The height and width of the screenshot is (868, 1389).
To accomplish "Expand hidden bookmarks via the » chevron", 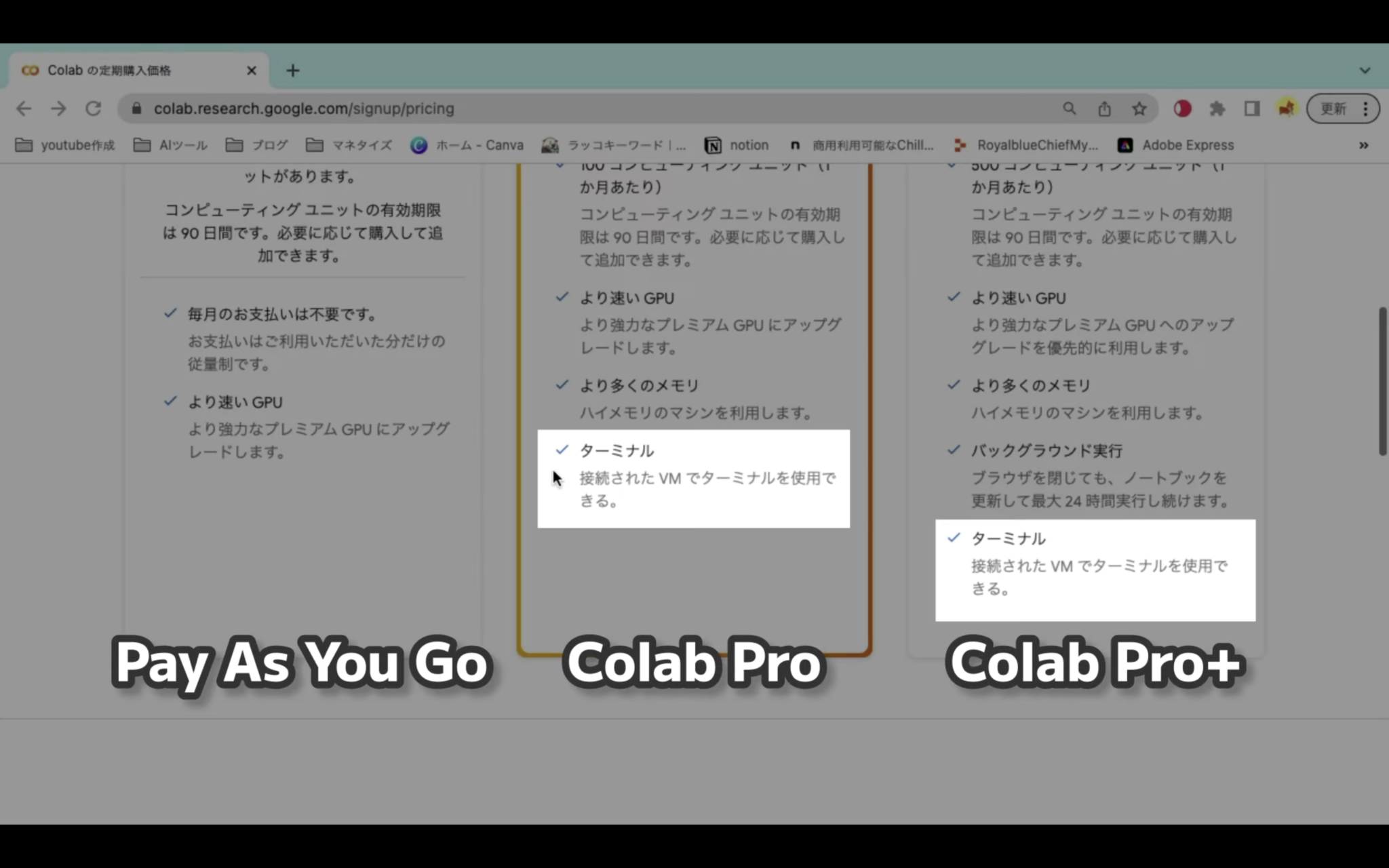I will 1363,144.
